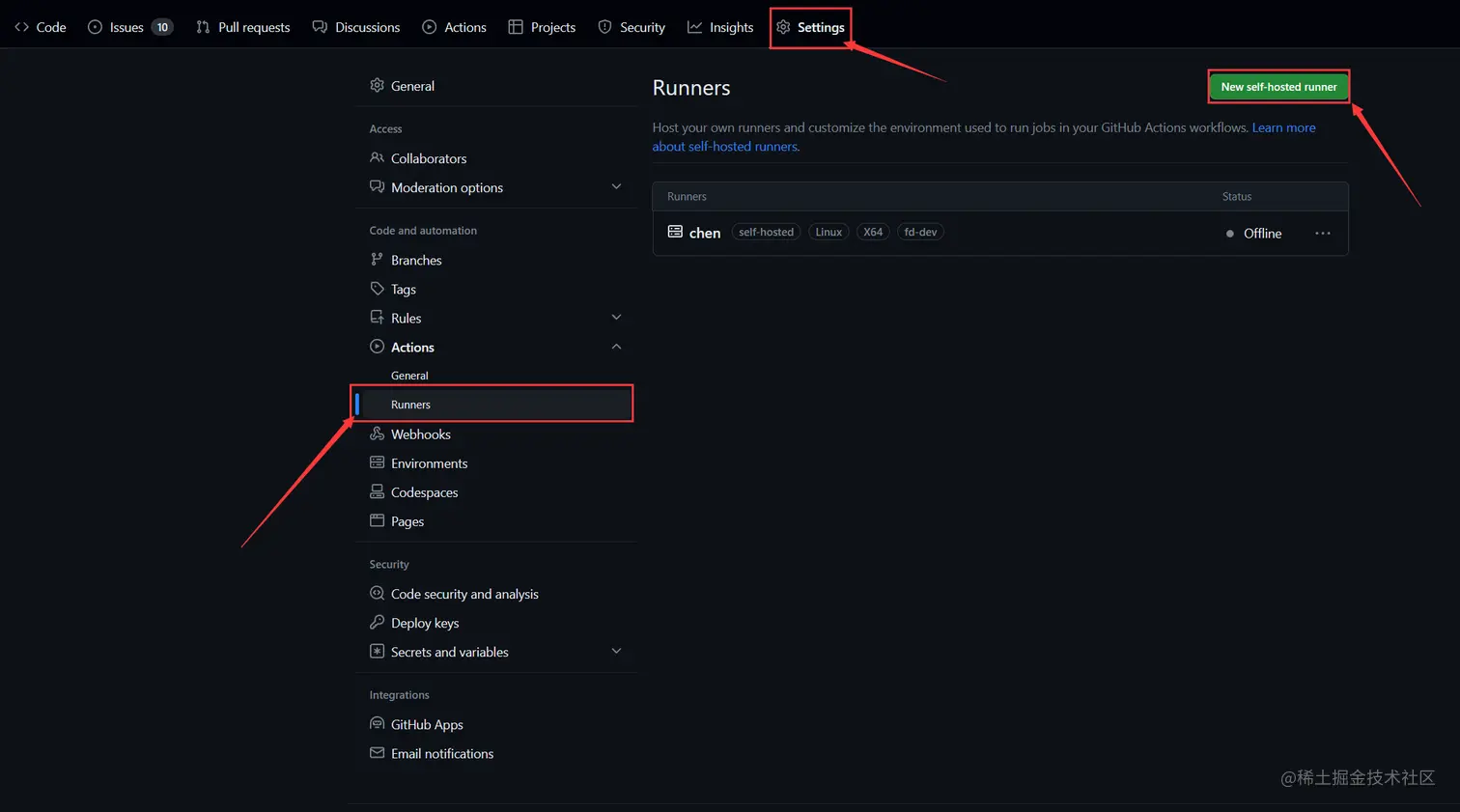Image resolution: width=1460 pixels, height=812 pixels.
Task: Open Codespaces settings
Action: click(424, 492)
